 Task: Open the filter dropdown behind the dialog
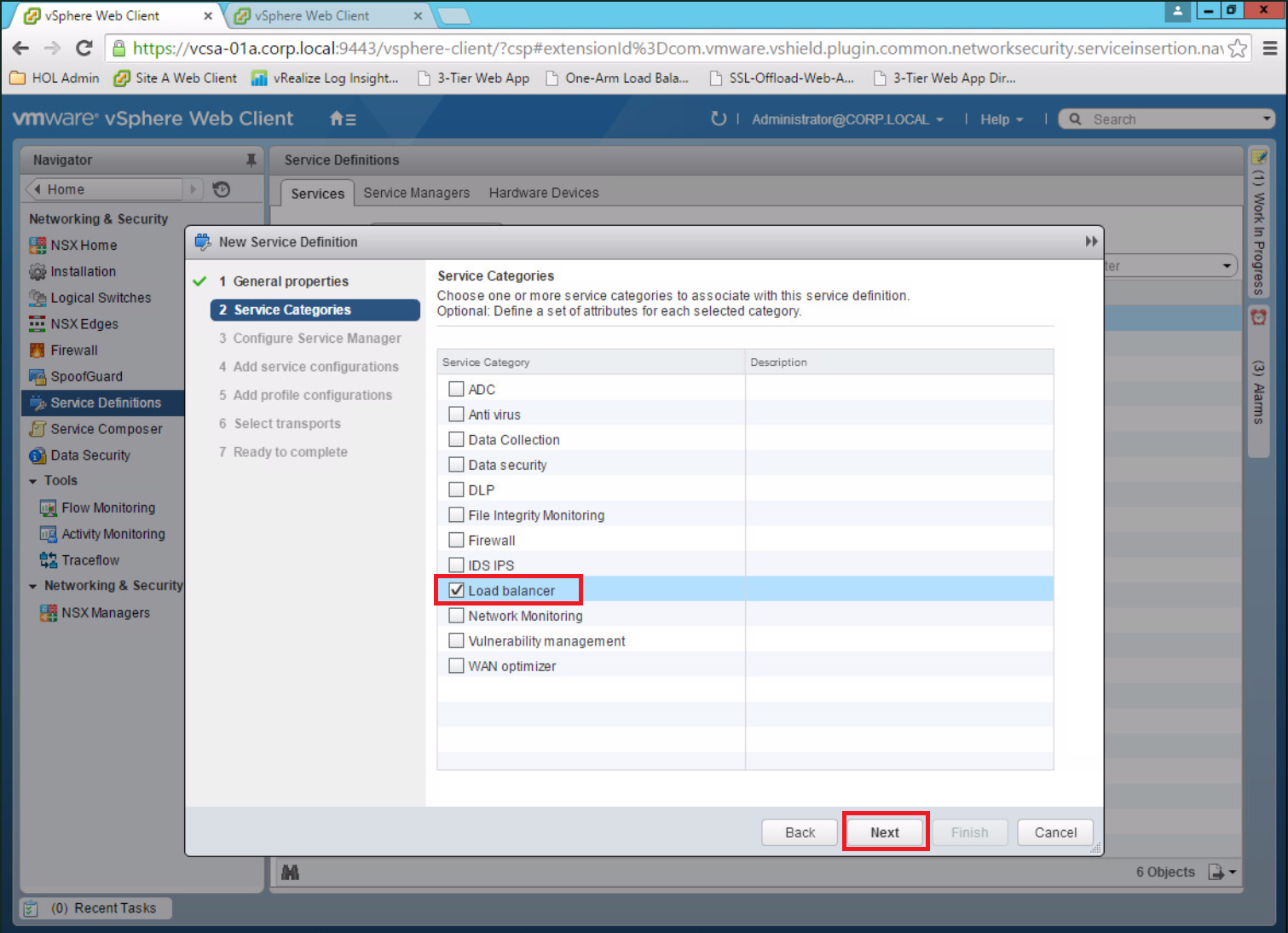[x=1227, y=266]
